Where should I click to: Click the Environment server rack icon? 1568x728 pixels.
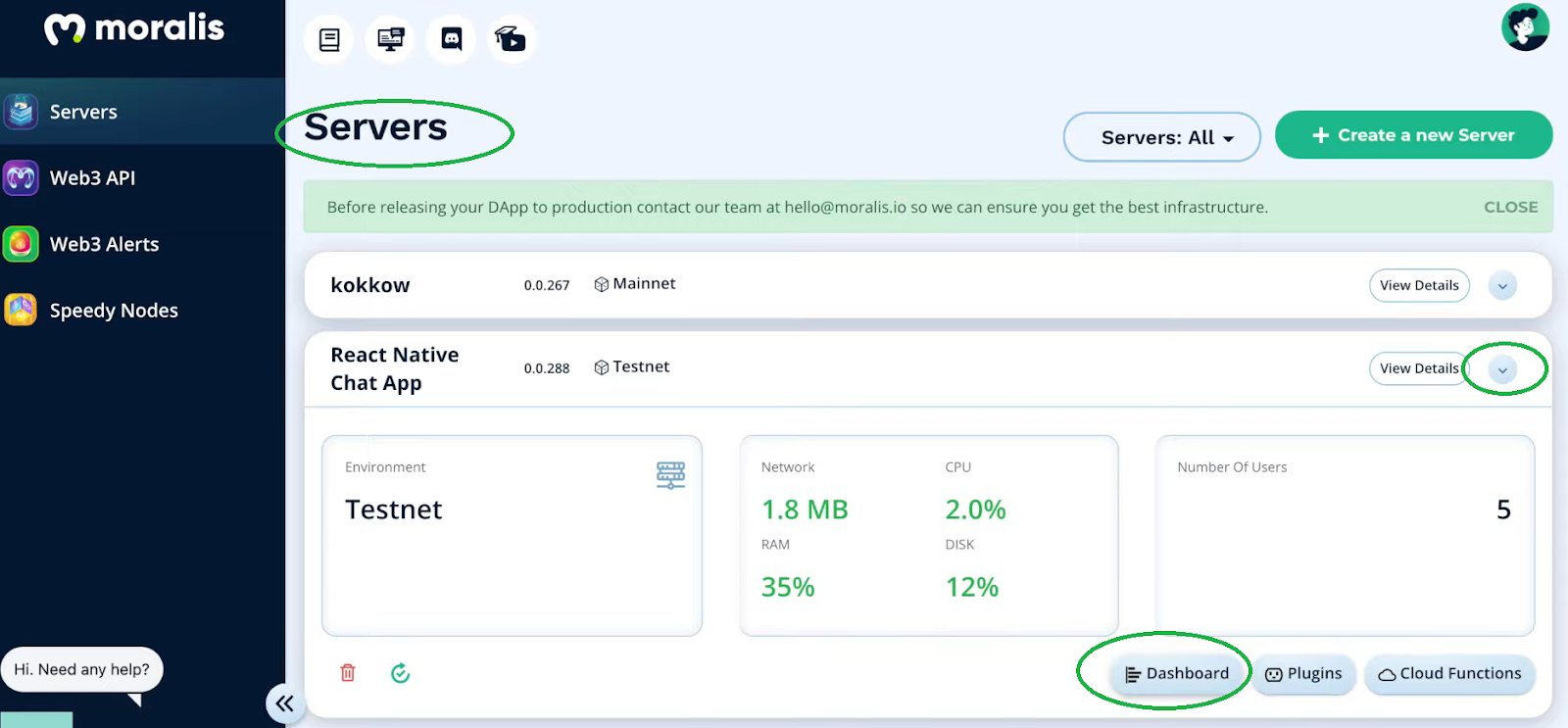click(x=670, y=475)
